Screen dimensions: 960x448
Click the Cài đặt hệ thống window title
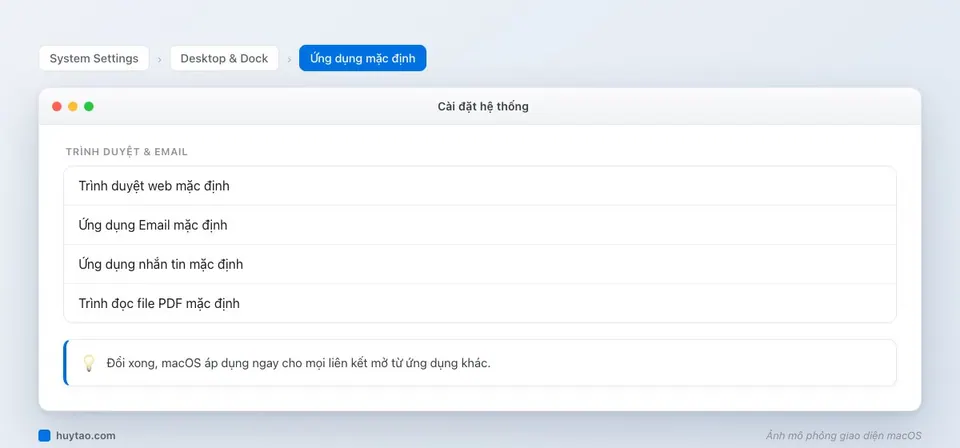click(x=483, y=106)
